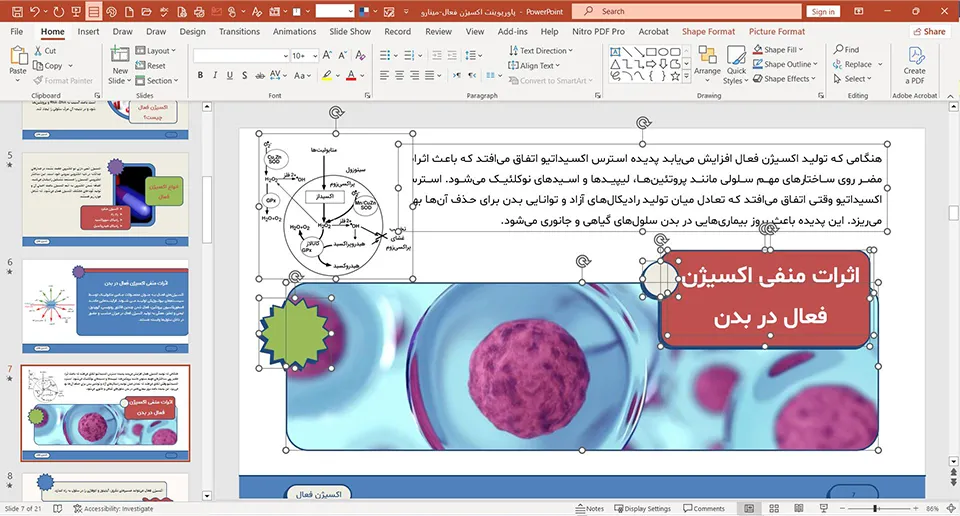Toggle the ribbon display options icon
Image resolution: width=960 pixels, height=516 pixels.
point(858,11)
